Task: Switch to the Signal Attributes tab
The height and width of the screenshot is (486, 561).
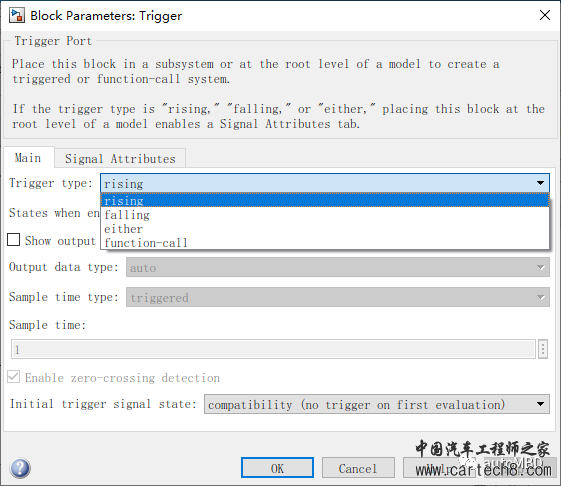Action: (120, 159)
